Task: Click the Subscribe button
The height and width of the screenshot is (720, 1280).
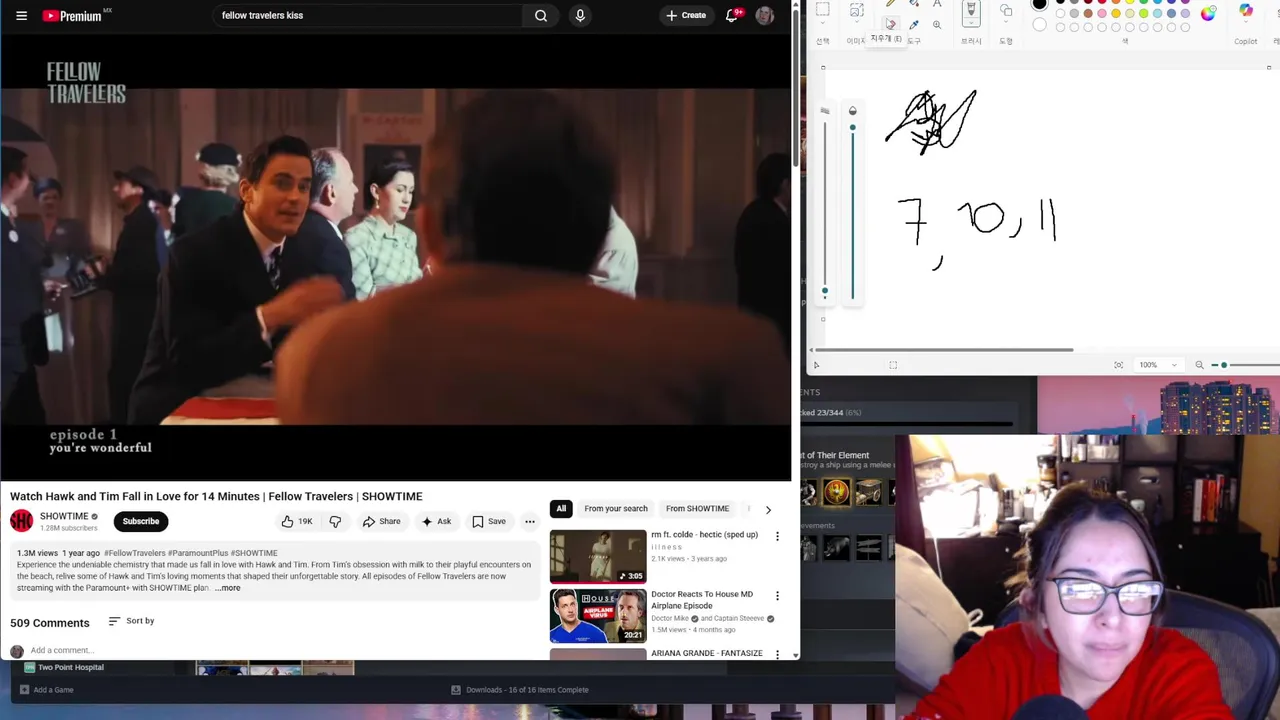Action: (x=141, y=521)
